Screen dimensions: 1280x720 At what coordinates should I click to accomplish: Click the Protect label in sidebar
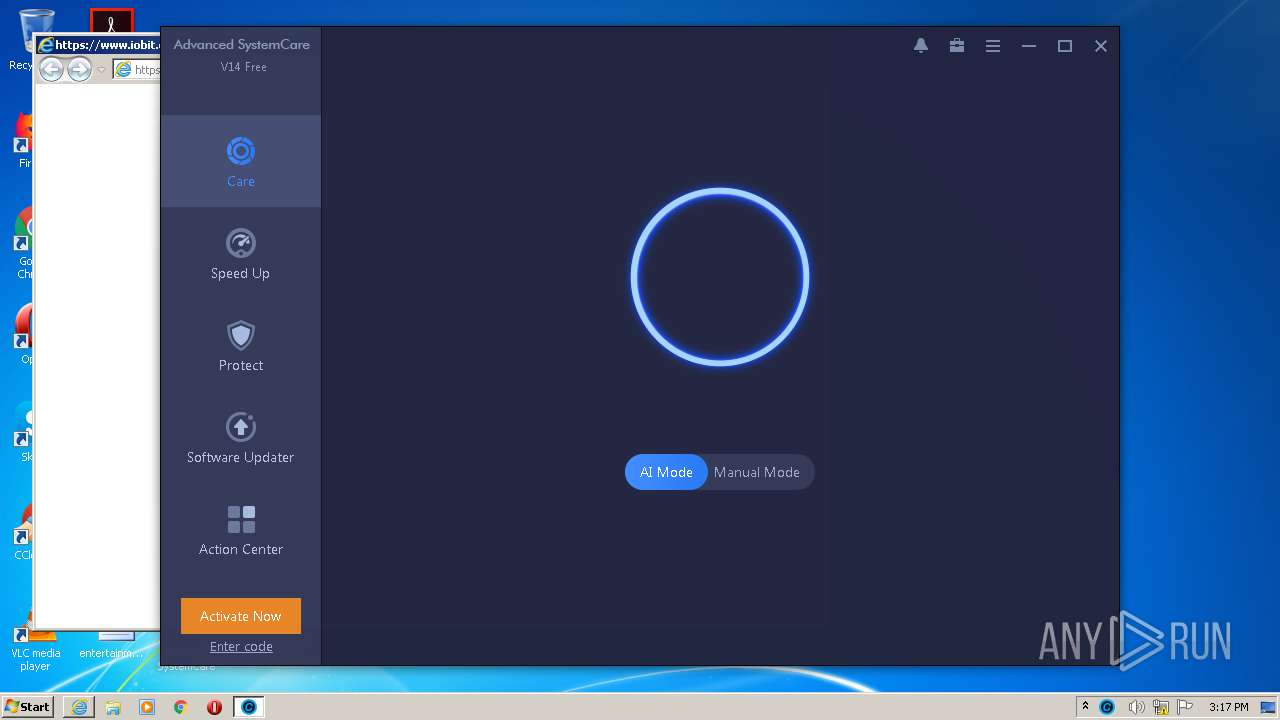tap(241, 365)
